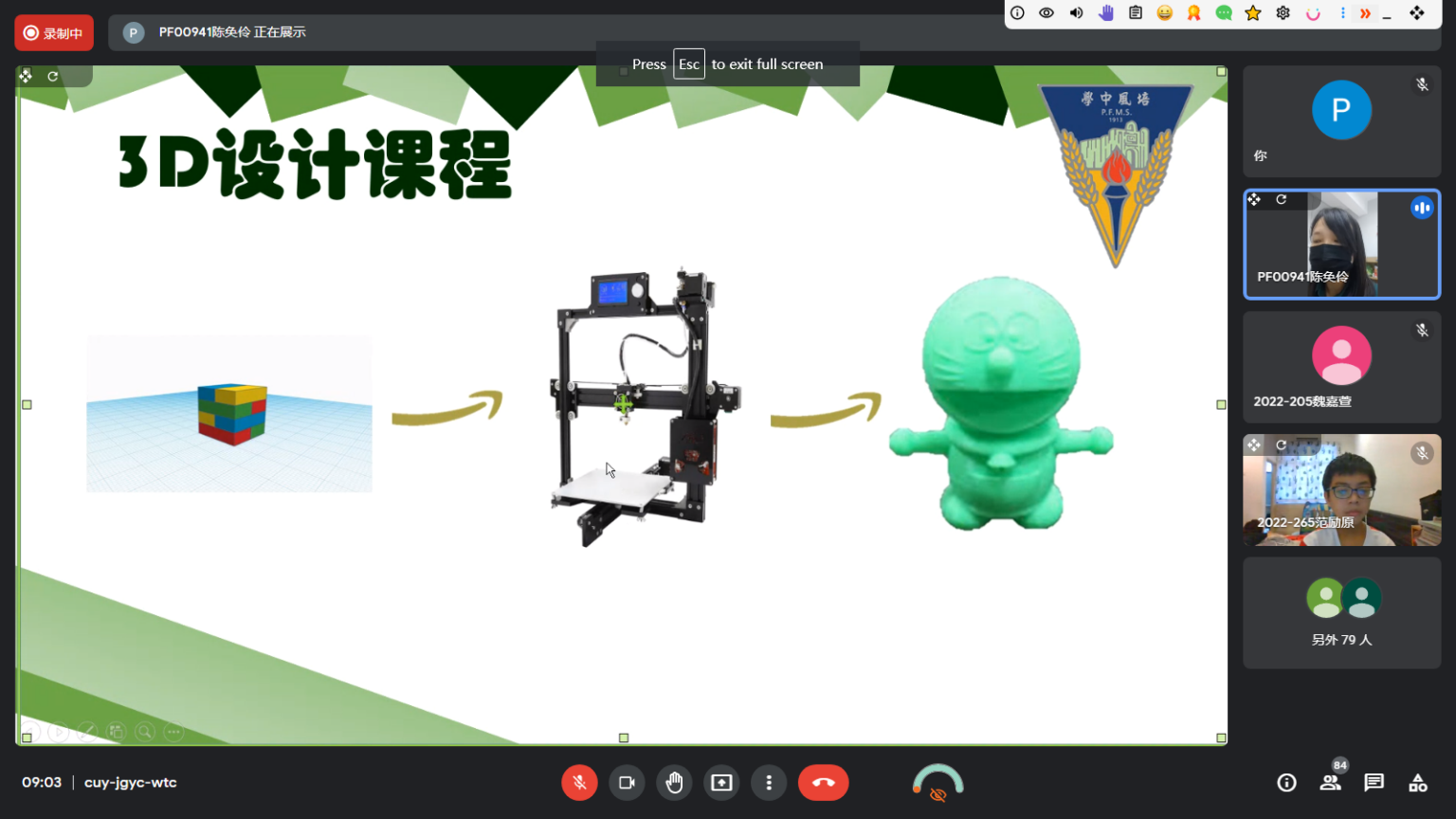This screenshot has width=1456, height=819.
Task: Leave the call with the red hang-up button
Action: [823, 783]
